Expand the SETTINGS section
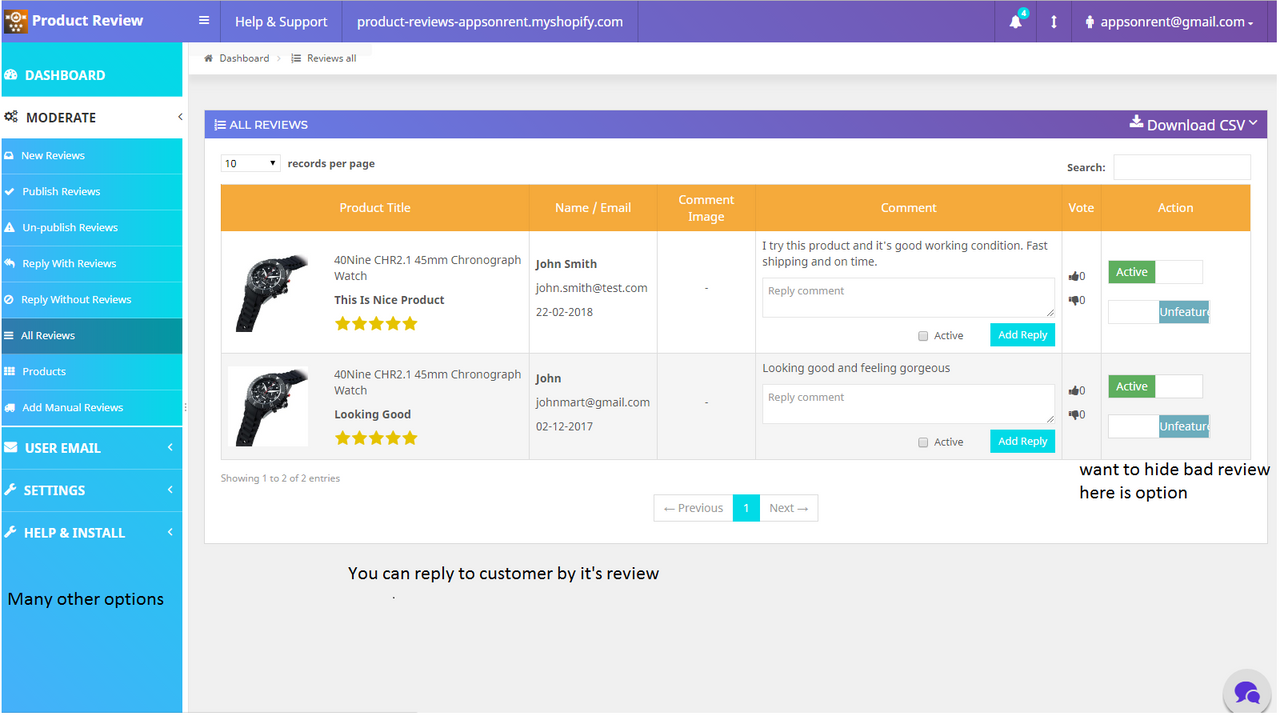 [92, 490]
